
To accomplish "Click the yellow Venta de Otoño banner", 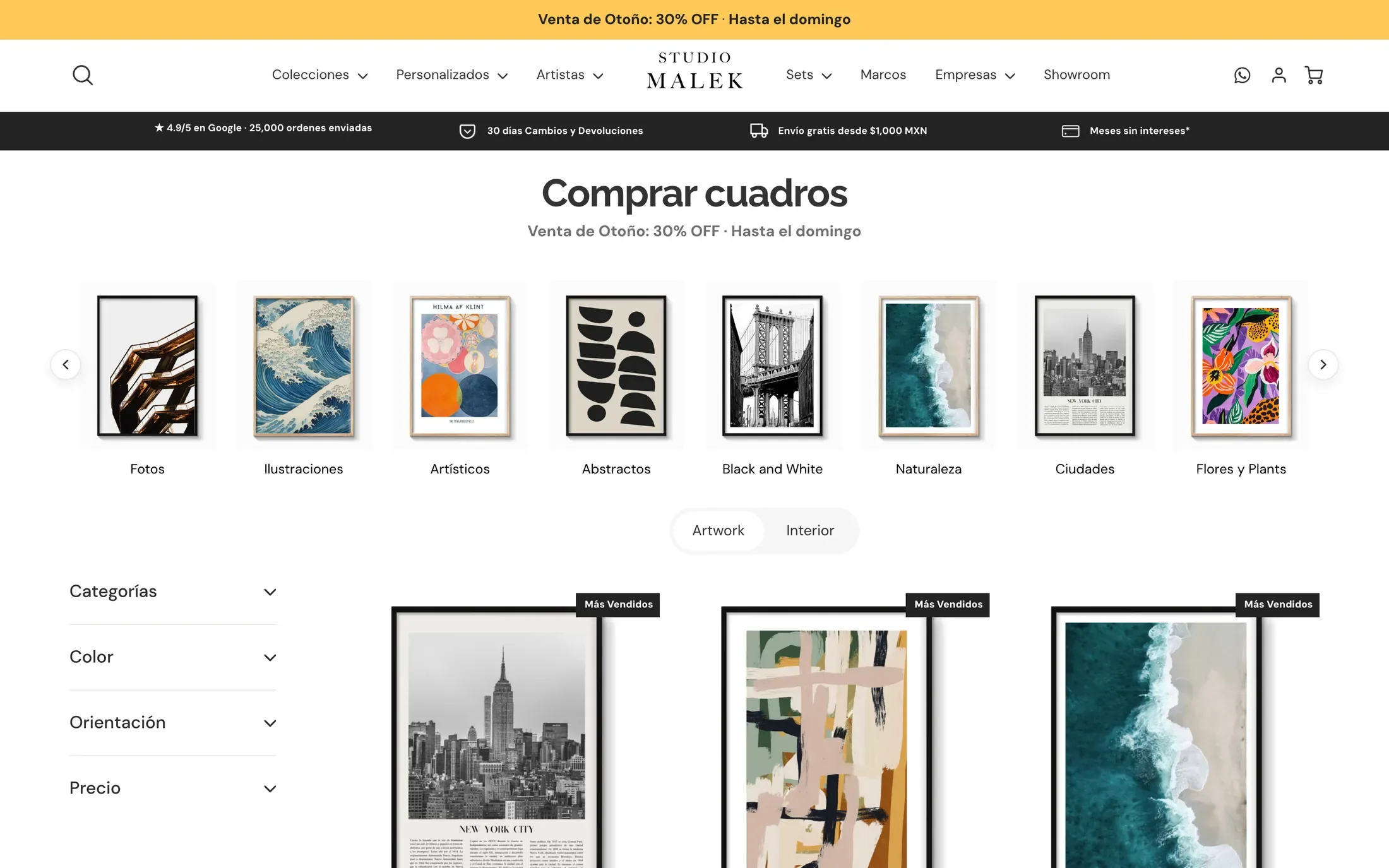I will click(694, 20).
